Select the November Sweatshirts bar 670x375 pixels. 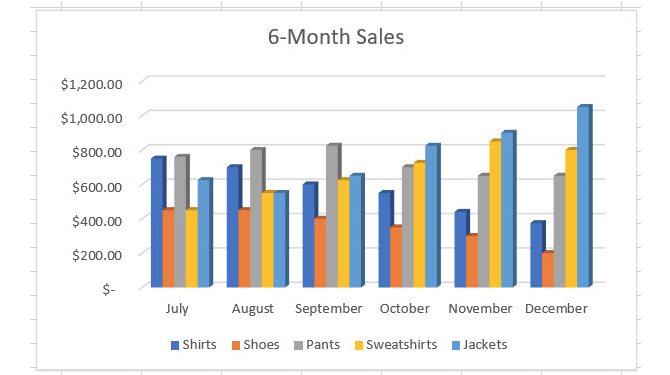(495, 214)
